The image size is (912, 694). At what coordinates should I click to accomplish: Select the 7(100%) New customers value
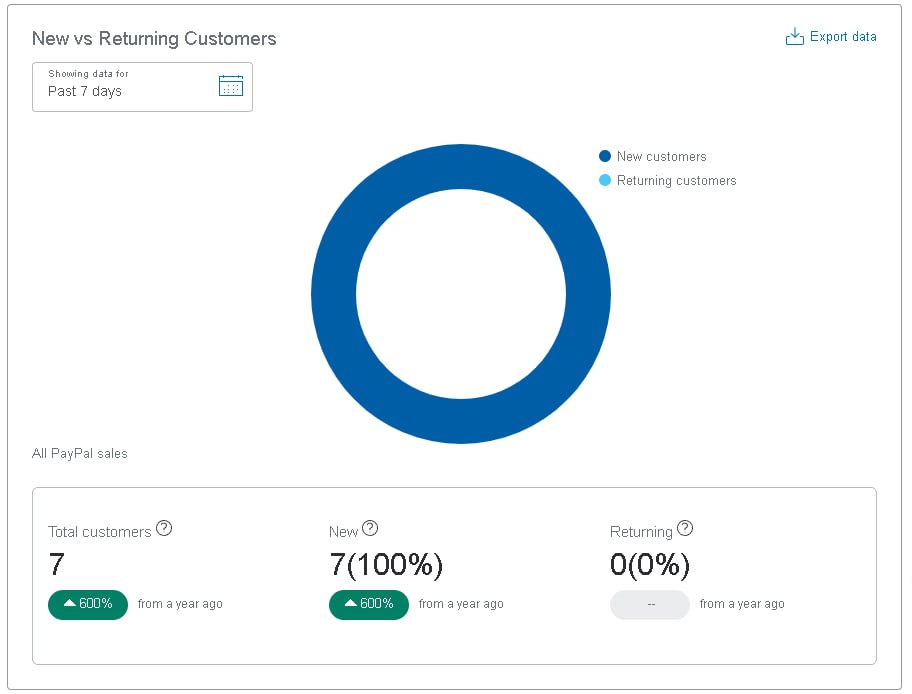pos(386,564)
